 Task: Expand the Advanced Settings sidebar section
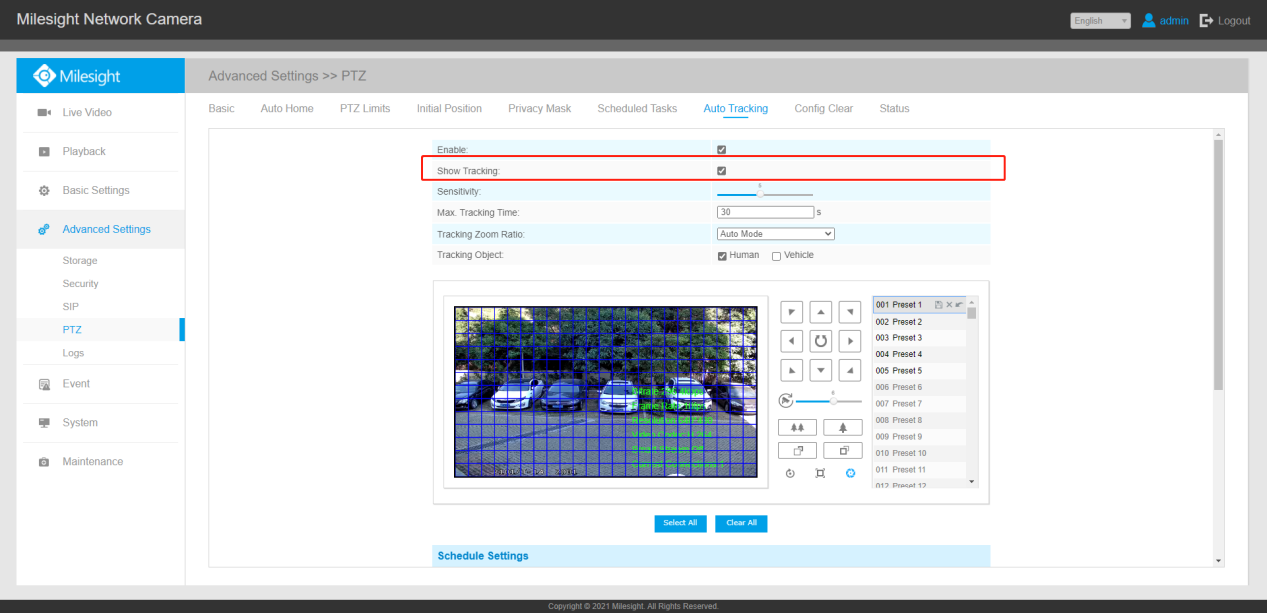100,229
